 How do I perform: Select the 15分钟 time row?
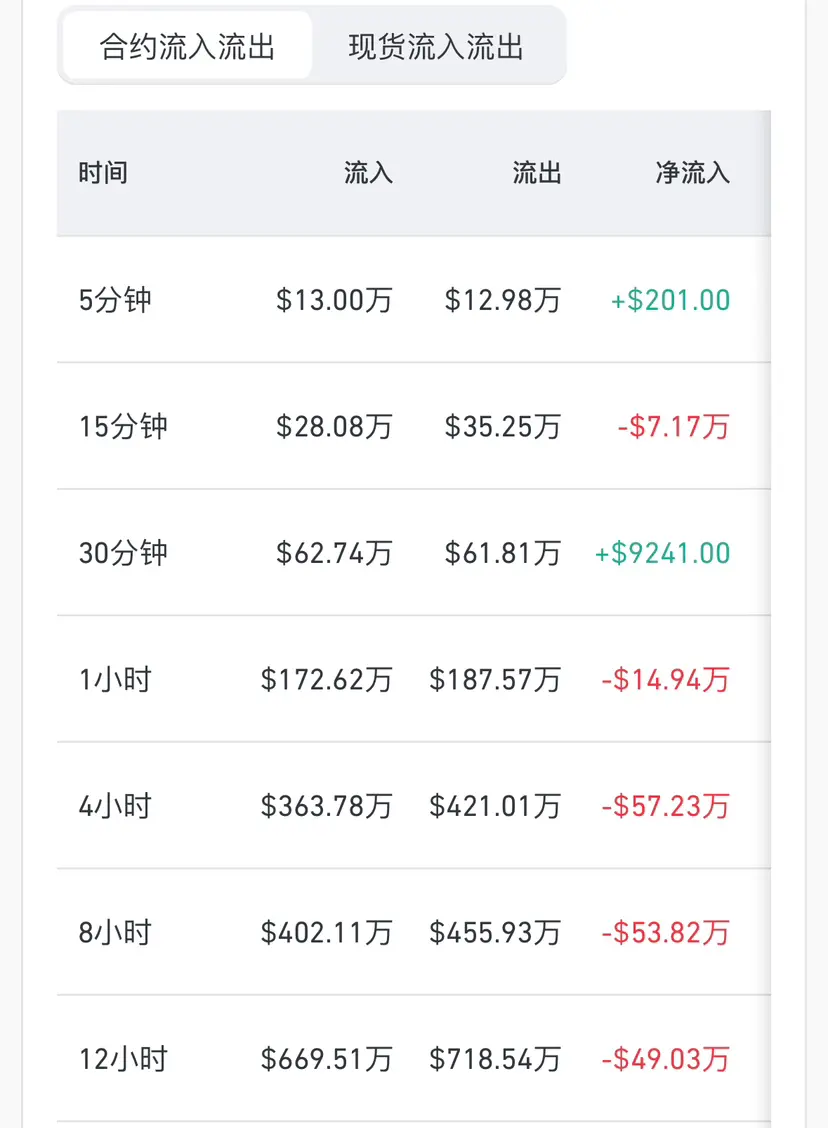tap(123, 427)
